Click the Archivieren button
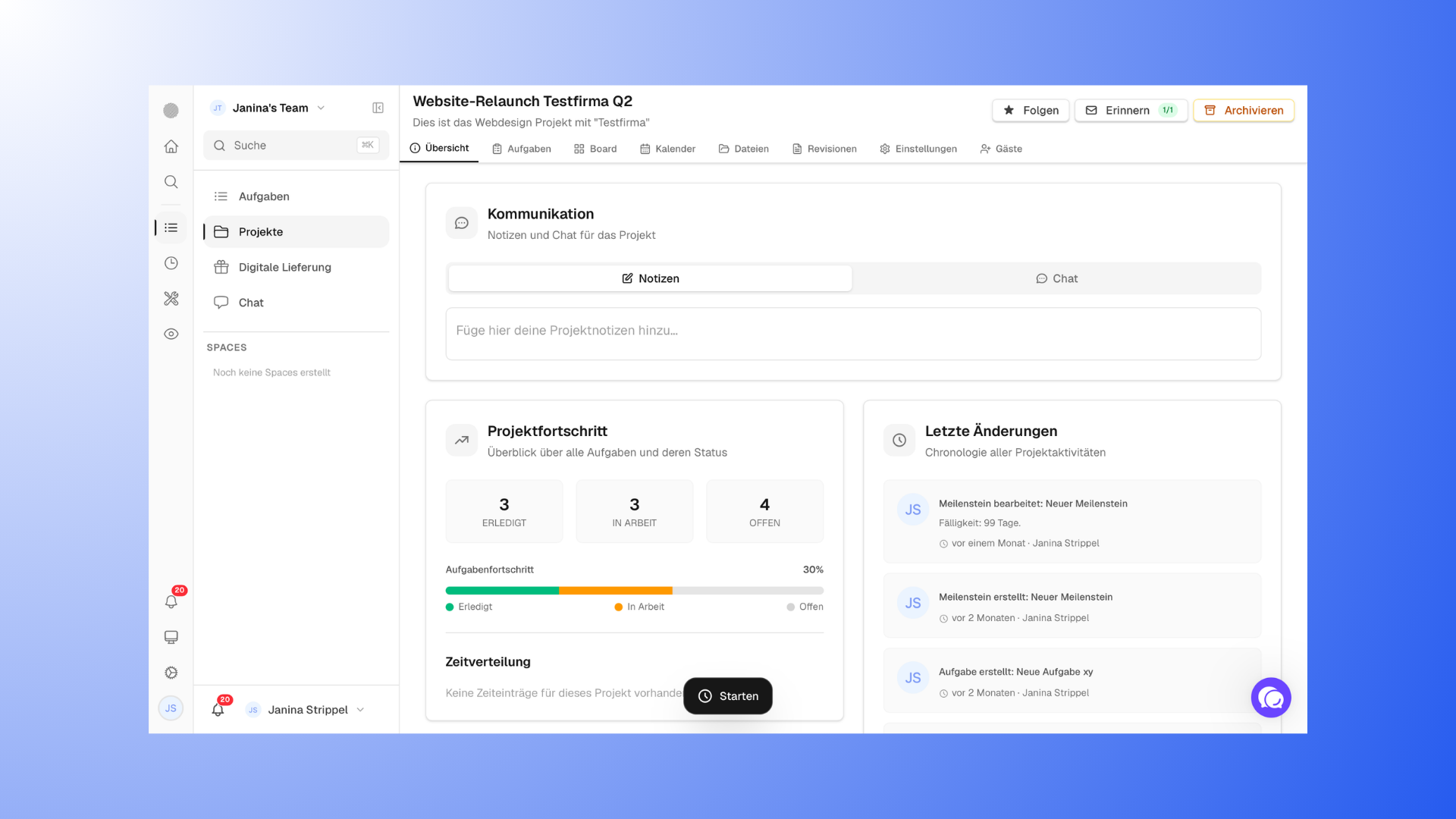 coord(1244,111)
